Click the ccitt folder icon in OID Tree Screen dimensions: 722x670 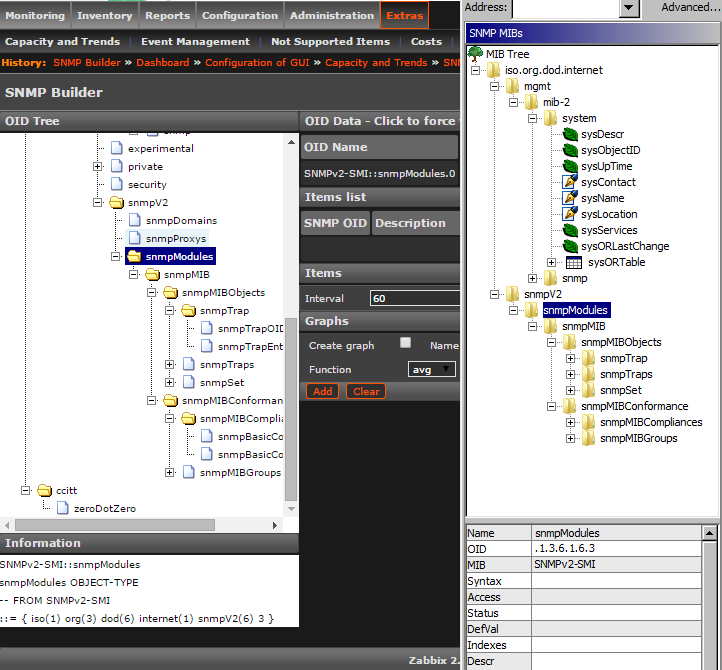point(44,490)
